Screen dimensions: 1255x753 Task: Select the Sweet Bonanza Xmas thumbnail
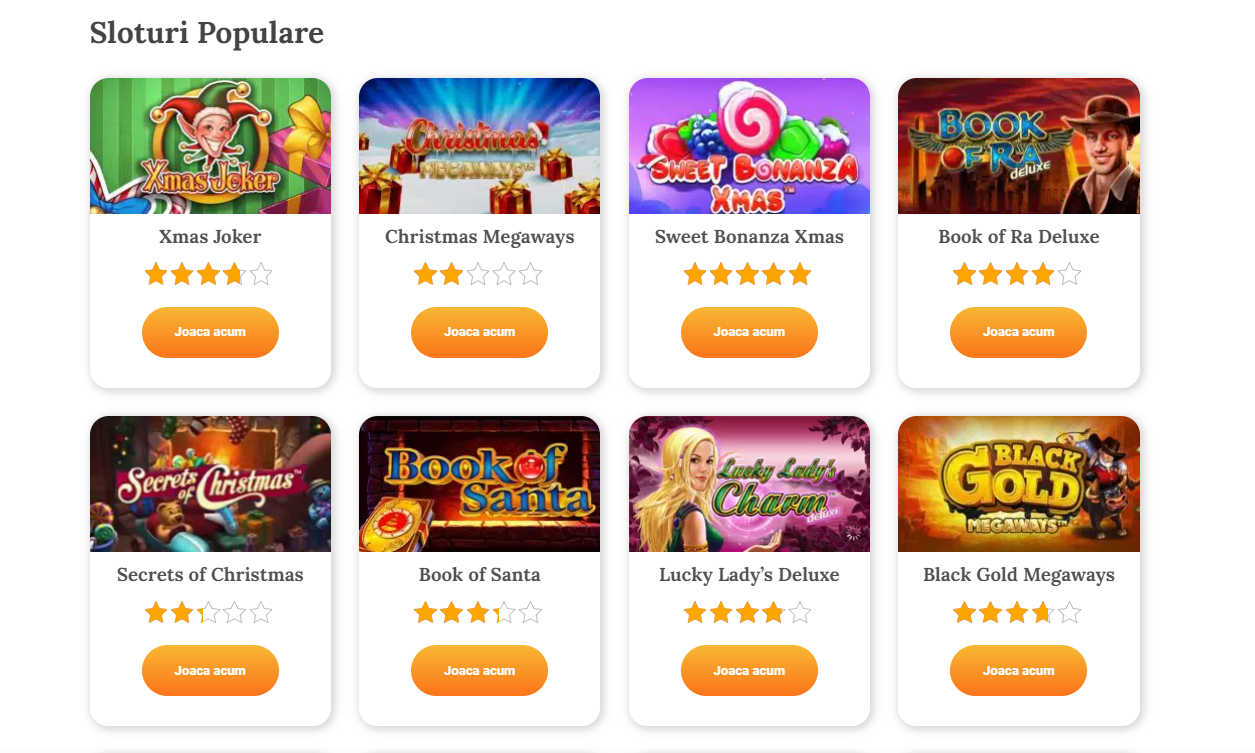click(749, 146)
